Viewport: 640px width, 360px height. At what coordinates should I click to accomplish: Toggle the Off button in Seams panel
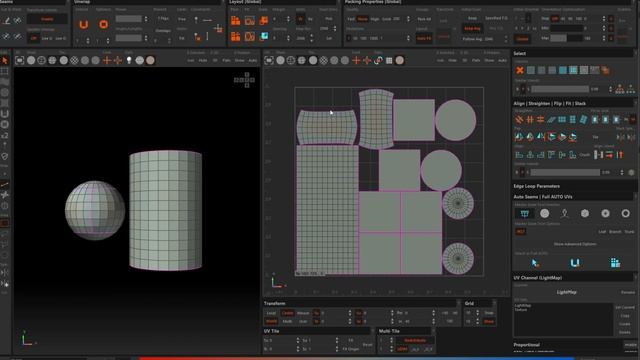point(33,38)
